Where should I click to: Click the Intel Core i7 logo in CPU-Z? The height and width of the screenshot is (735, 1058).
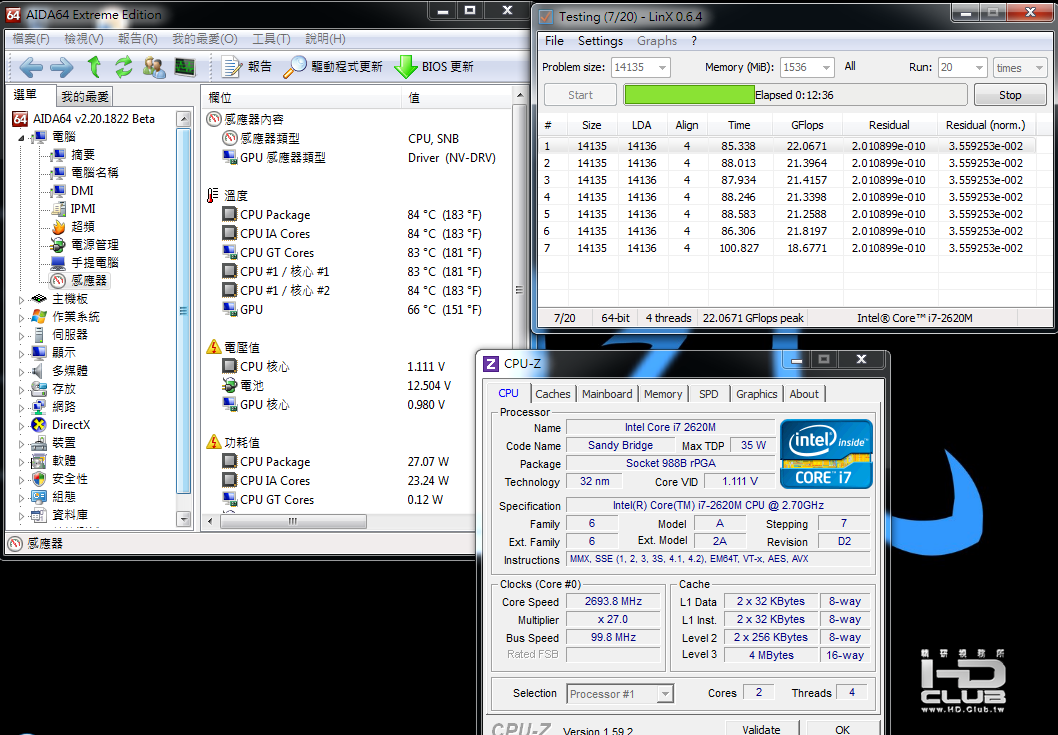(x=826, y=454)
